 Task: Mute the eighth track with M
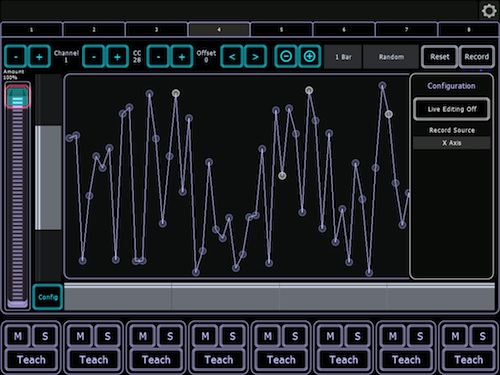455,336
